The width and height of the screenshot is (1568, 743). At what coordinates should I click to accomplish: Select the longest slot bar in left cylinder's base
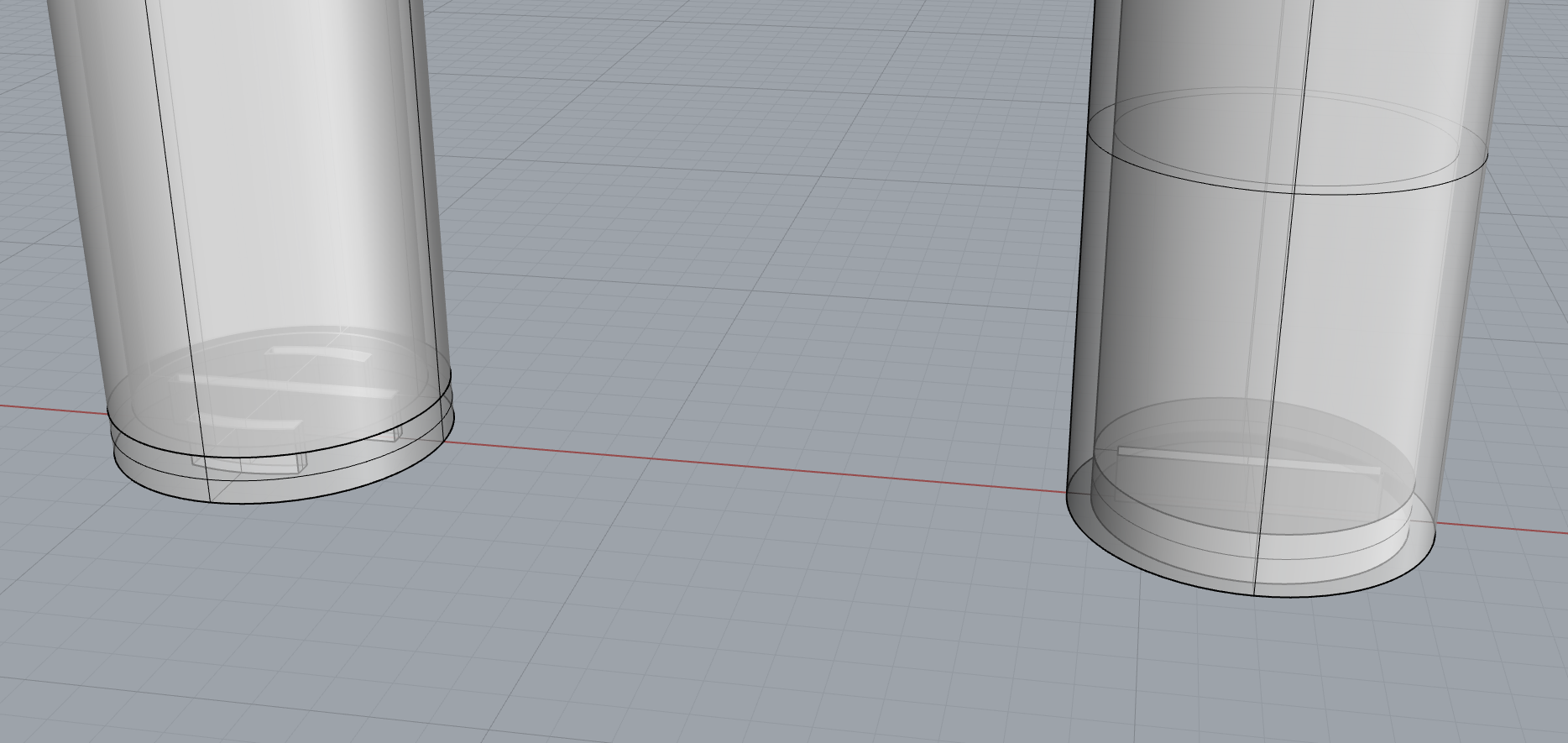click(285, 386)
